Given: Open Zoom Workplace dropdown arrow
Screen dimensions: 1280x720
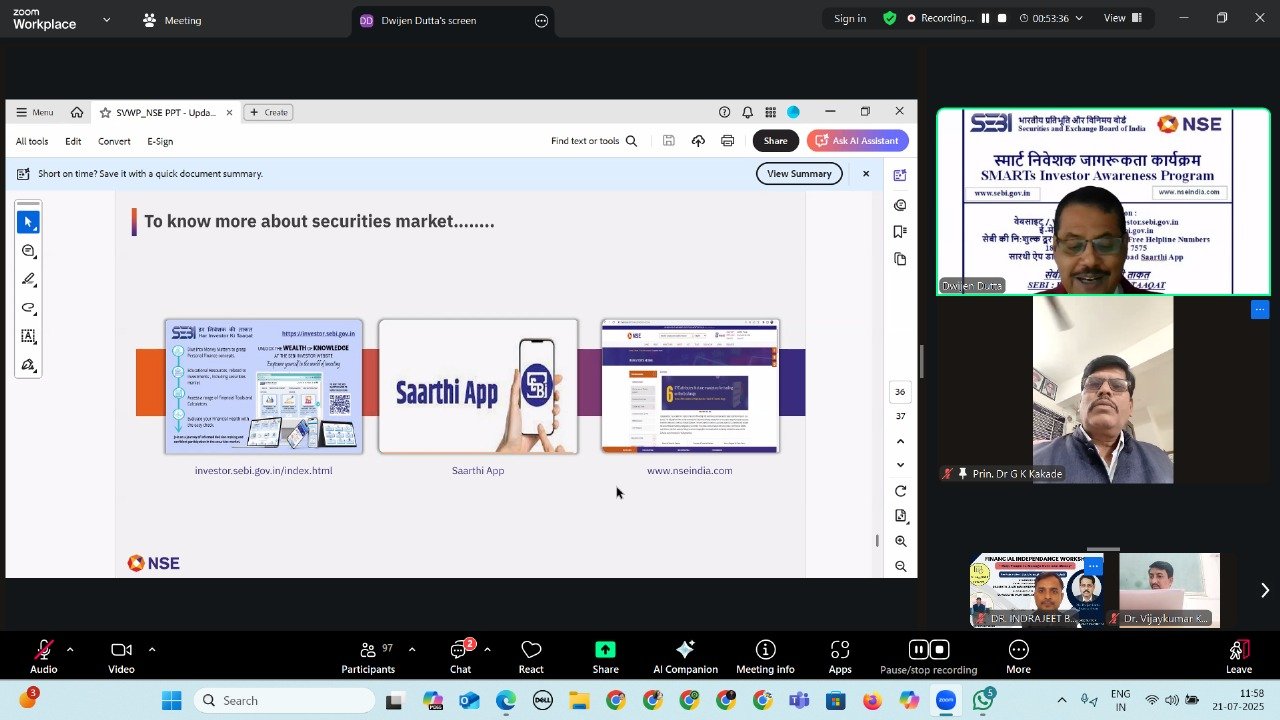Looking at the screenshot, I should click(x=106, y=19).
